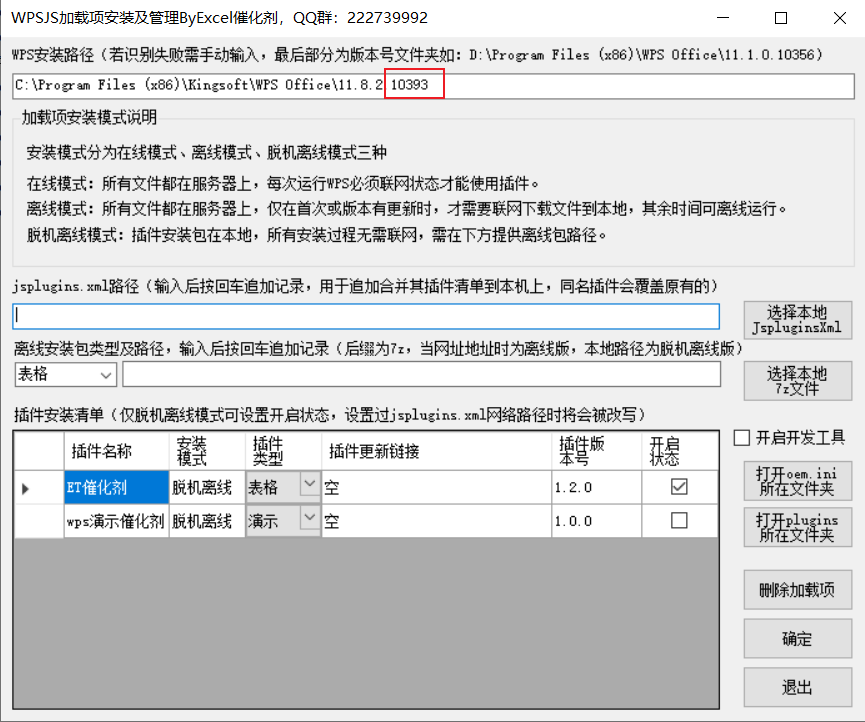Click 脱机离线 cell in wps演示催化剂 row

[x=207, y=521]
